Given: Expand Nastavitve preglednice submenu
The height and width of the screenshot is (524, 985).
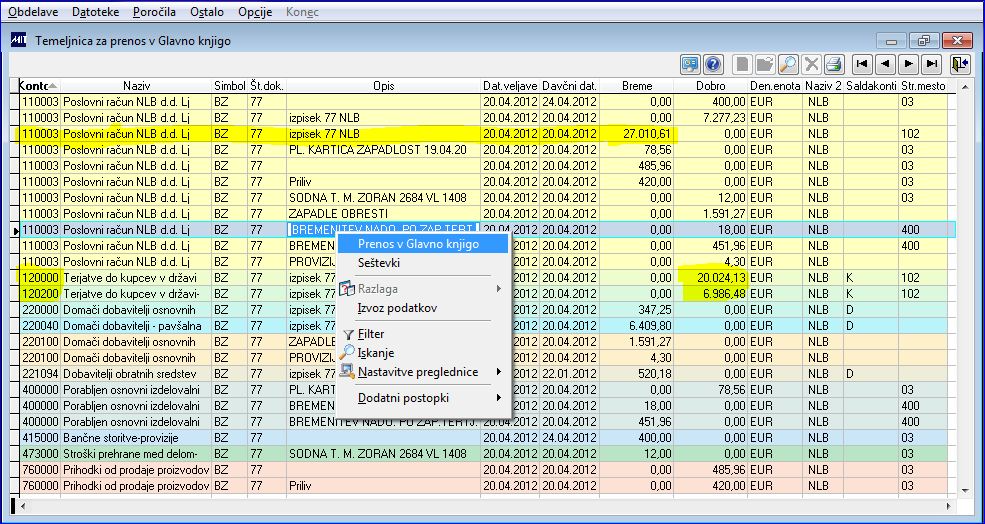Looking at the screenshot, I should click(x=418, y=372).
